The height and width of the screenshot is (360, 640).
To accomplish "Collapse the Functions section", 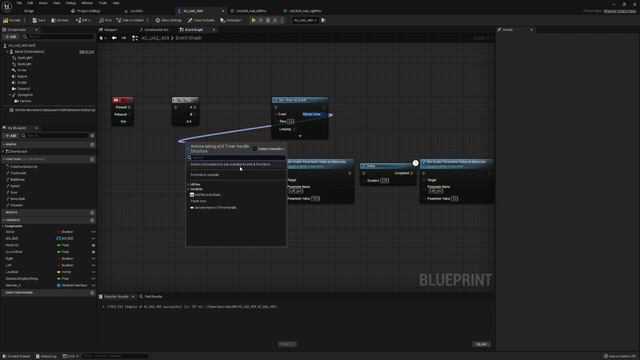I will (x=4, y=159).
